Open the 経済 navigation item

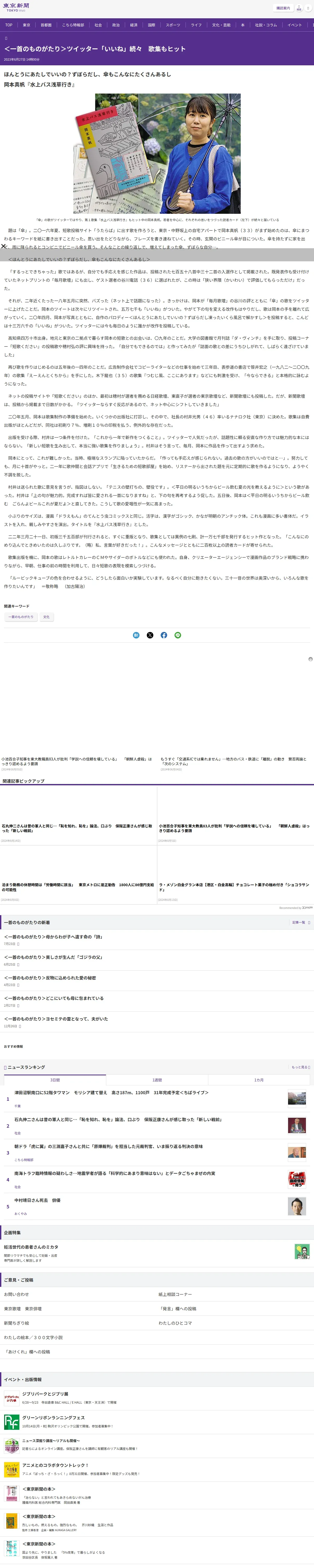point(133,25)
